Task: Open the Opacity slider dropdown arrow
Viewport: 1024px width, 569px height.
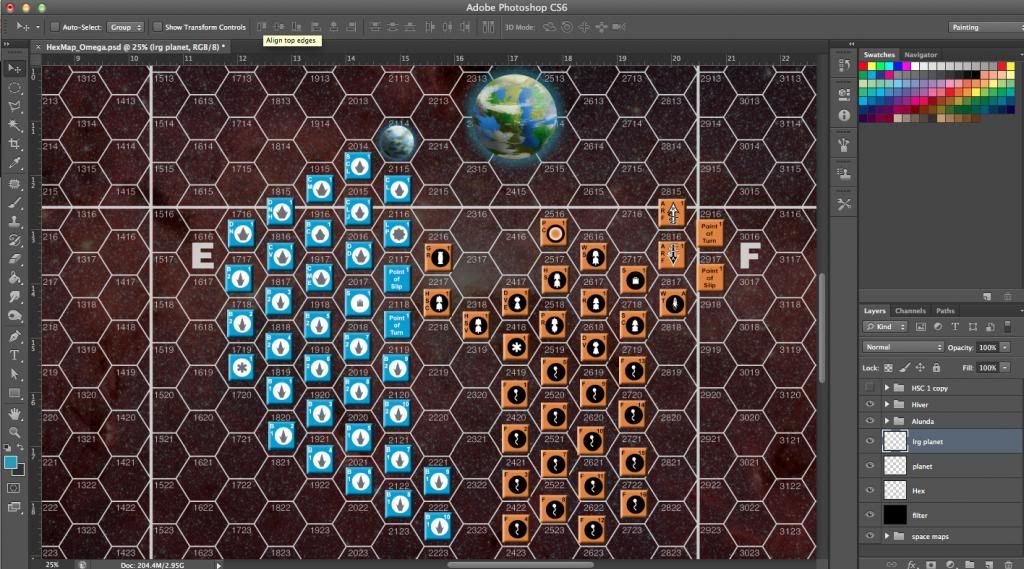Action: coord(1005,347)
